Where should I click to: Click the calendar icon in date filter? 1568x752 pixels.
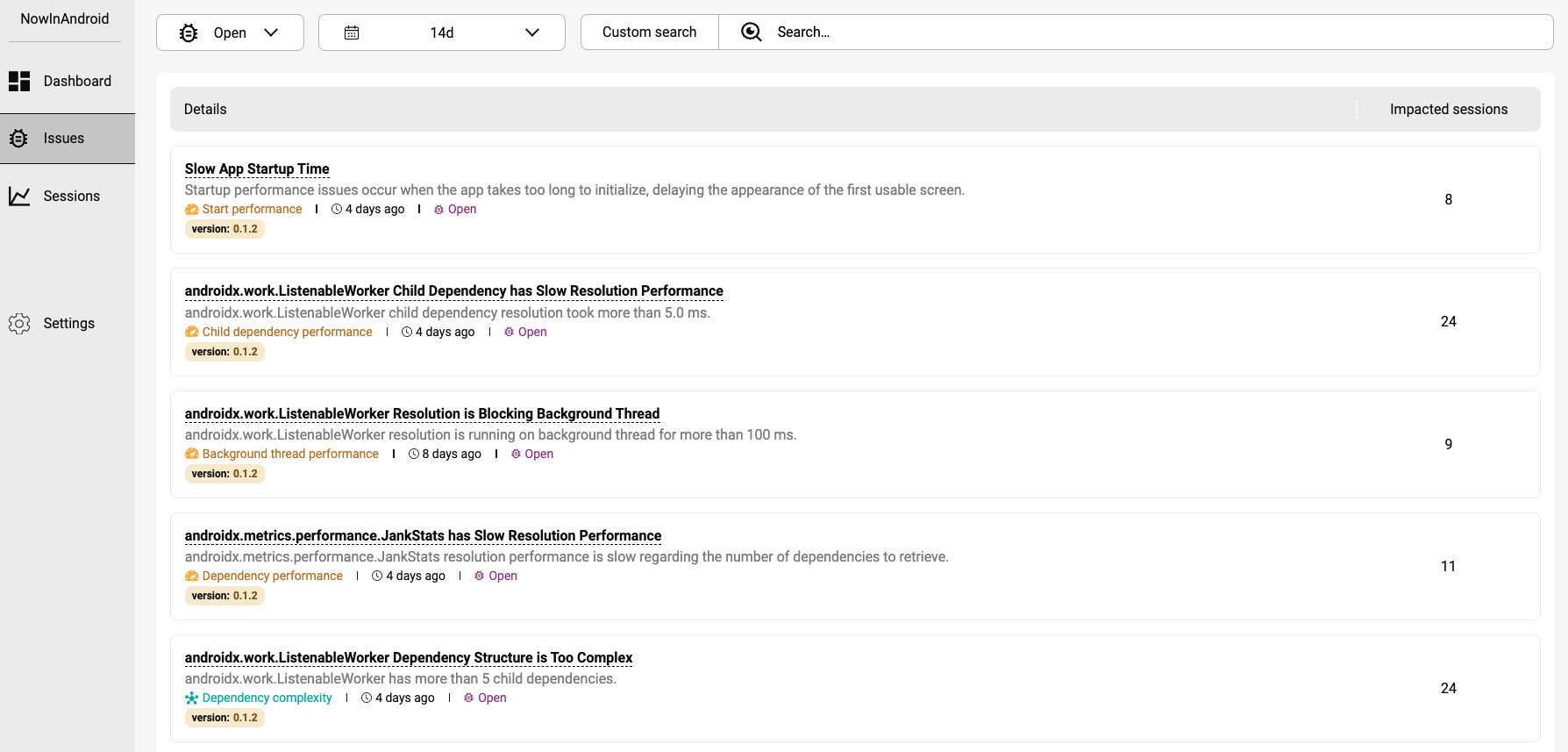(x=352, y=33)
